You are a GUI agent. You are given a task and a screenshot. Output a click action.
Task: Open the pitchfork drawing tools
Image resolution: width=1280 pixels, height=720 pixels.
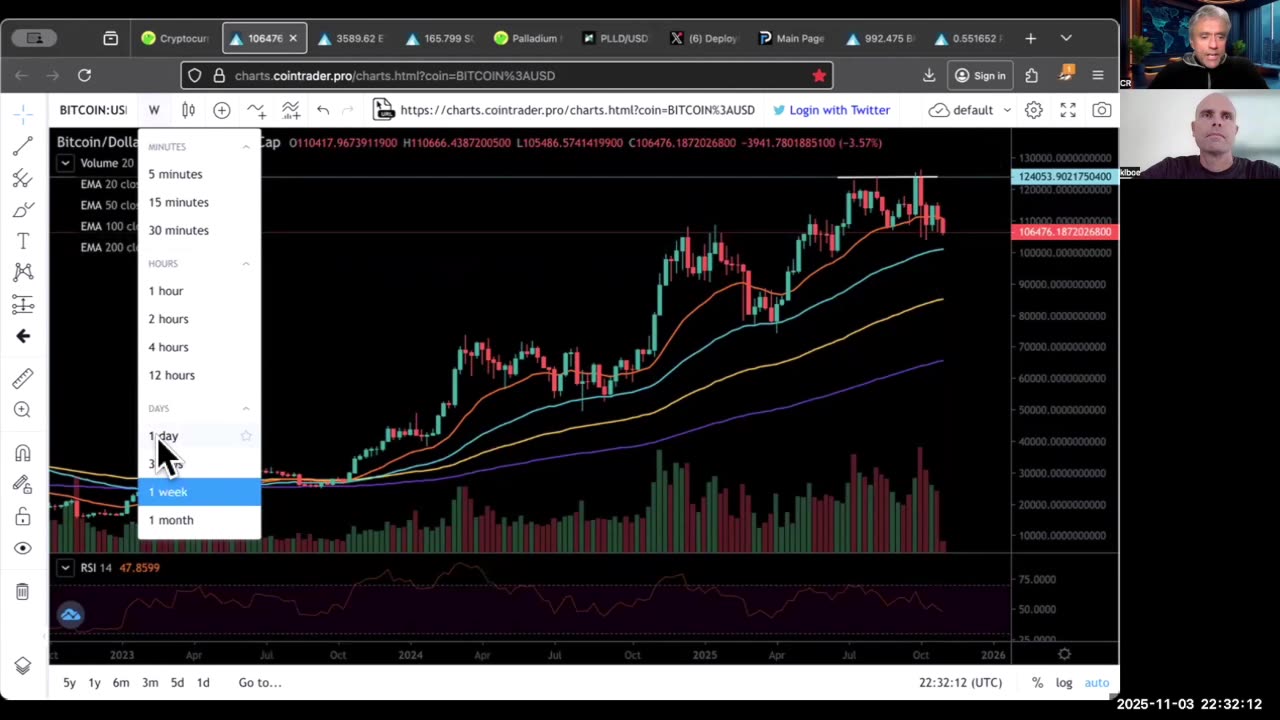tap(23, 178)
